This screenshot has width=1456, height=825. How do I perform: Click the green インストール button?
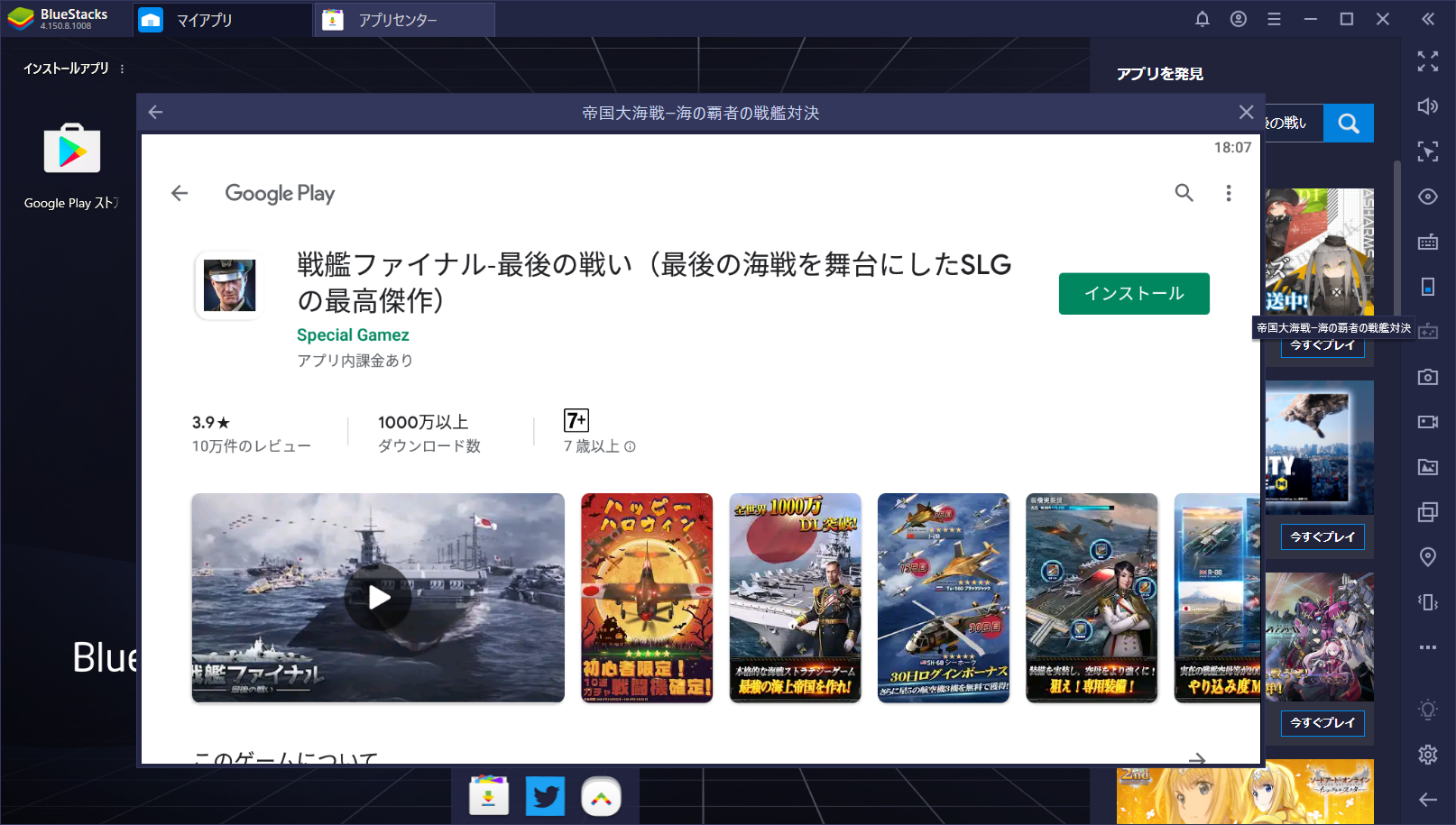coord(1134,294)
